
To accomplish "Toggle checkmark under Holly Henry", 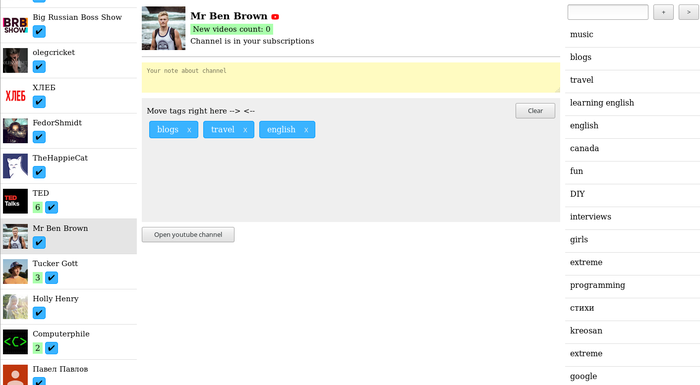I will pyautogui.click(x=39, y=313).
